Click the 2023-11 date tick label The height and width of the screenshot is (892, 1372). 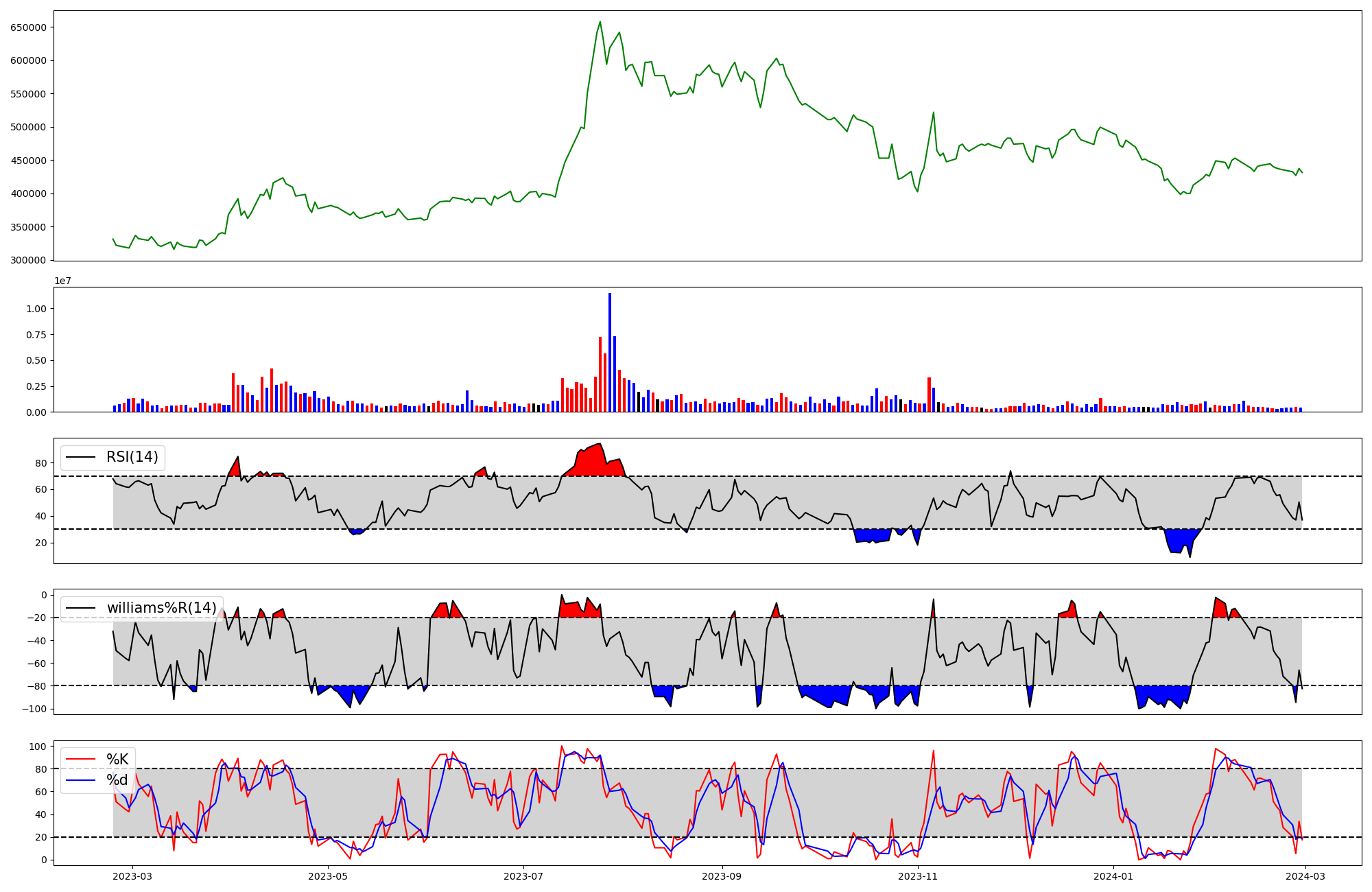[918, 876]
